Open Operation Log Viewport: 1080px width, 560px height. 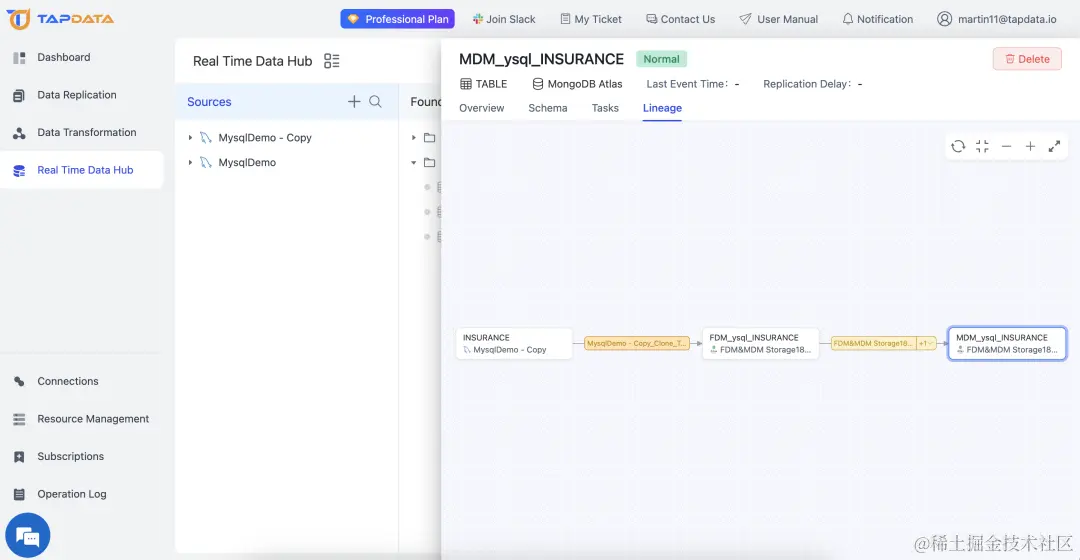point(72,494)
